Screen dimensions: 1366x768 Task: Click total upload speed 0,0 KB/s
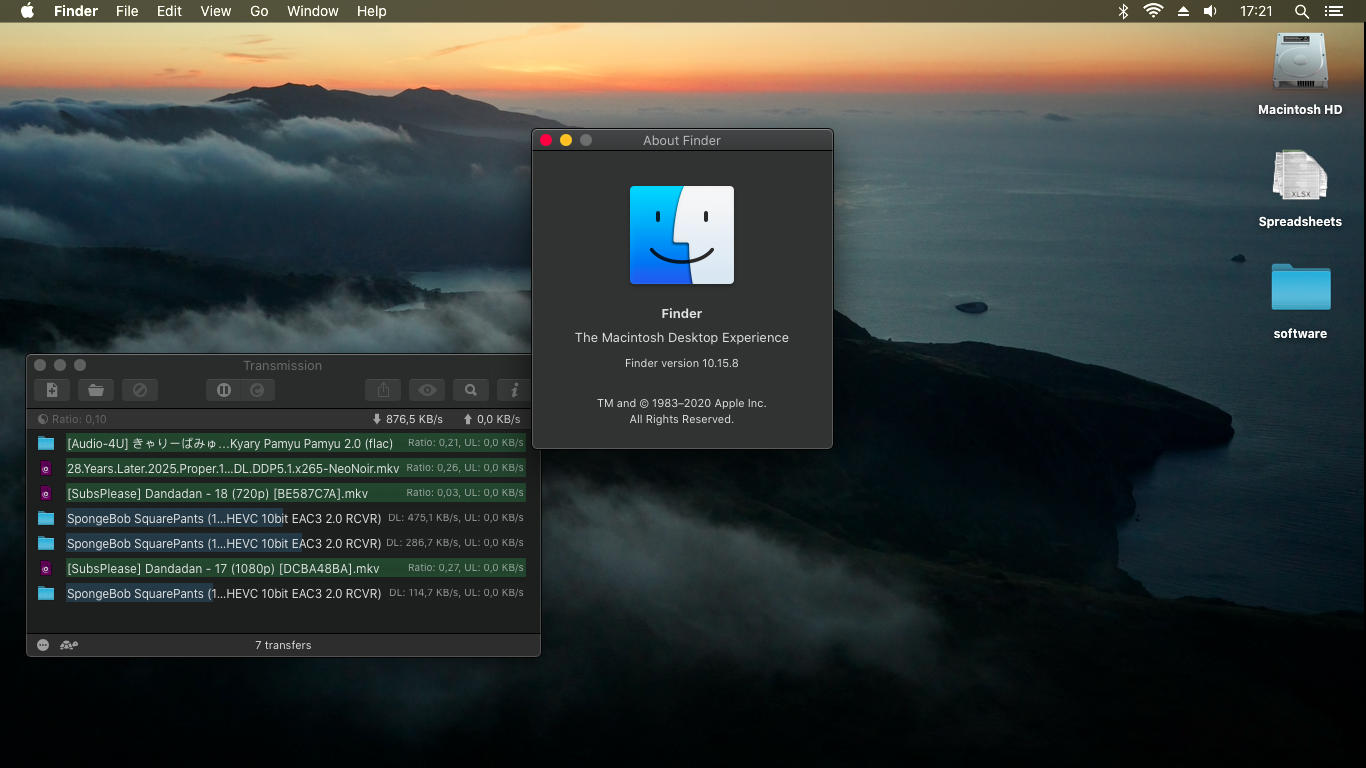(x=491, y=419)
